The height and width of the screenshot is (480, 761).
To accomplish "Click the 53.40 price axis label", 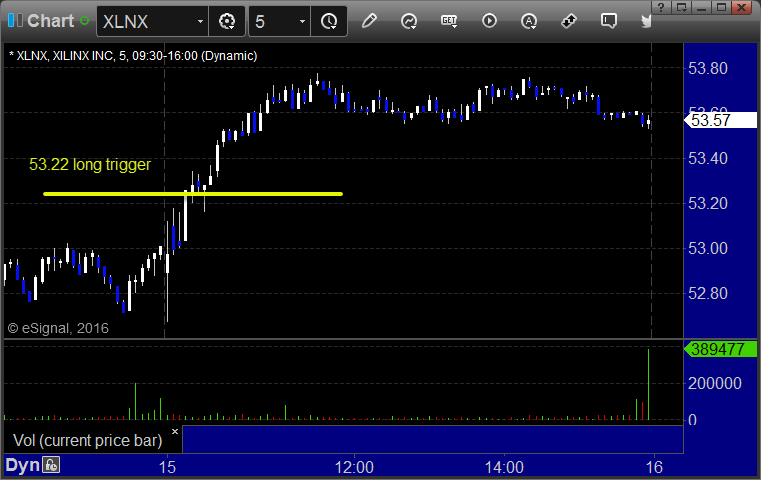I will pos(708,158).
